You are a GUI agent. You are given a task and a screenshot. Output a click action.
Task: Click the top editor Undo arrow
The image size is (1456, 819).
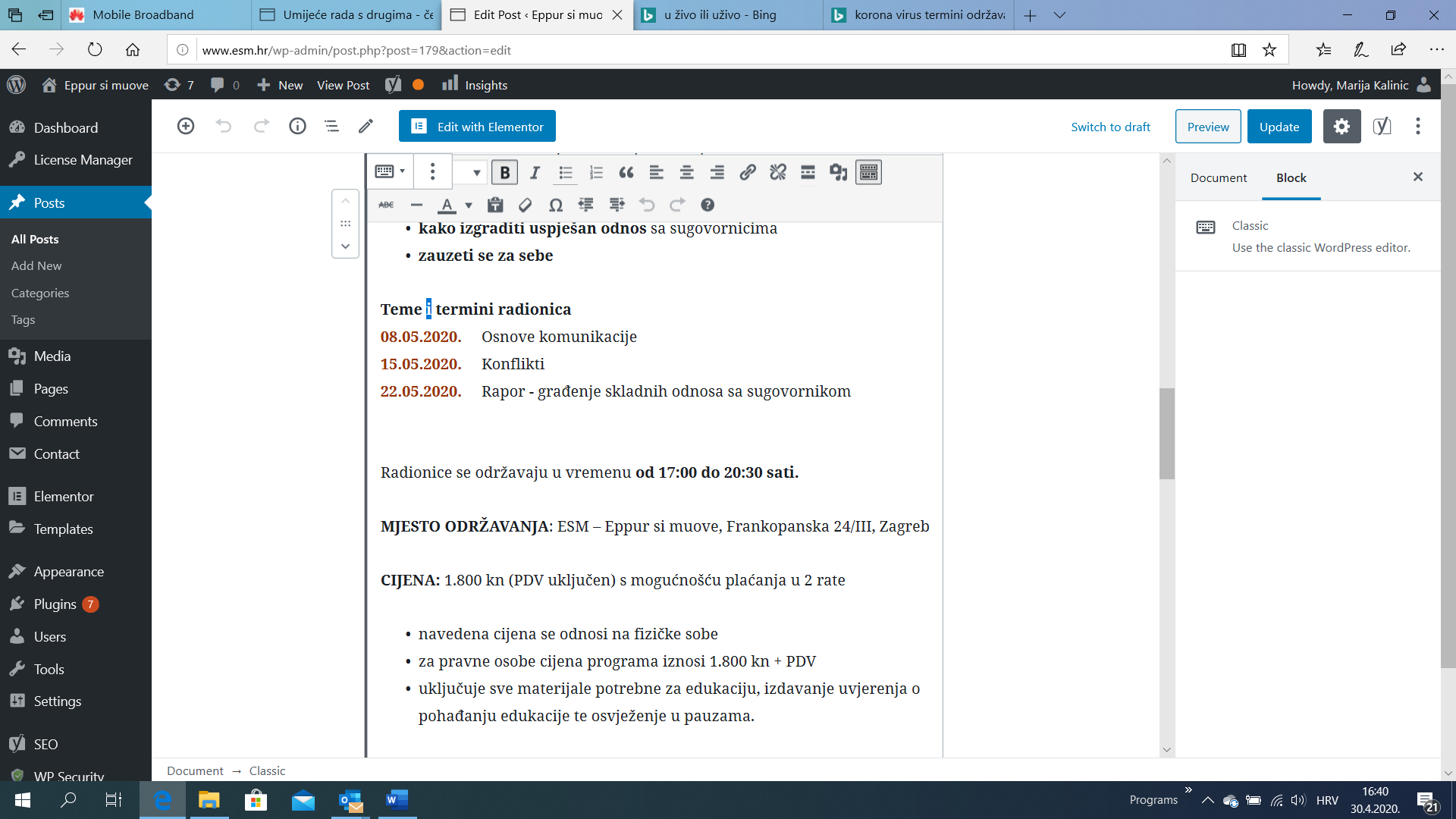[223, 126]
